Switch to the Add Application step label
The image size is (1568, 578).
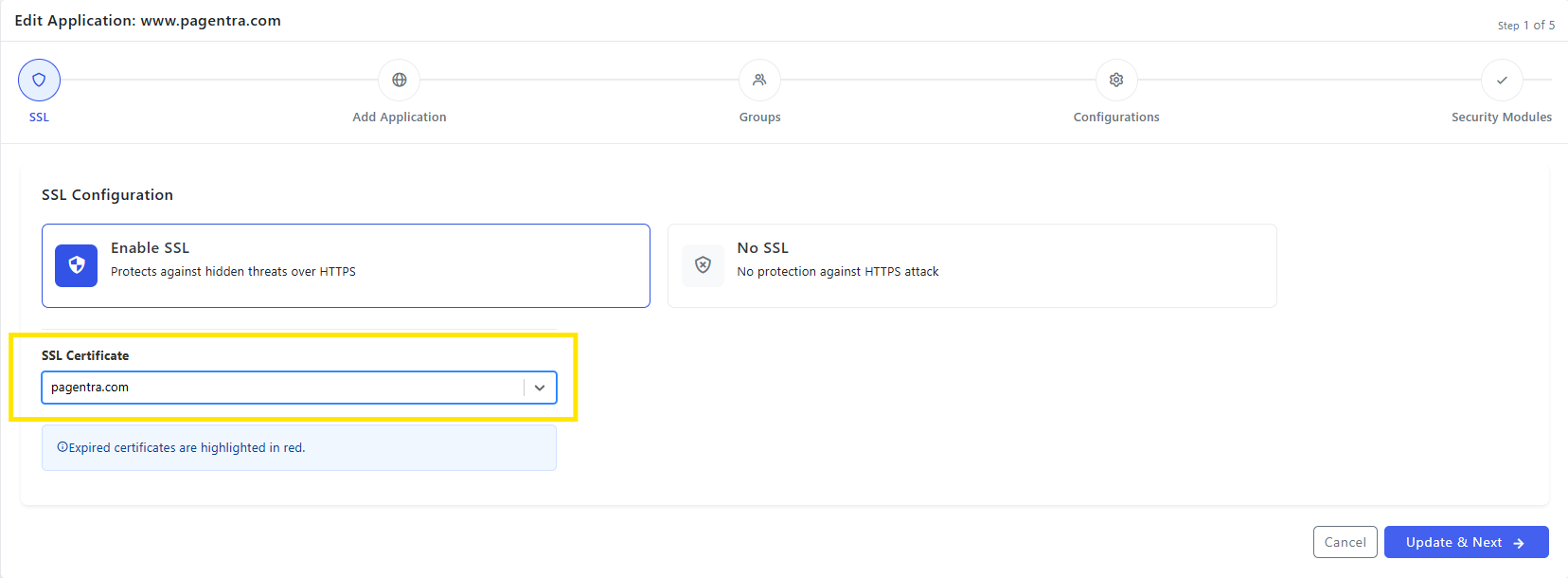coord(400,117)
